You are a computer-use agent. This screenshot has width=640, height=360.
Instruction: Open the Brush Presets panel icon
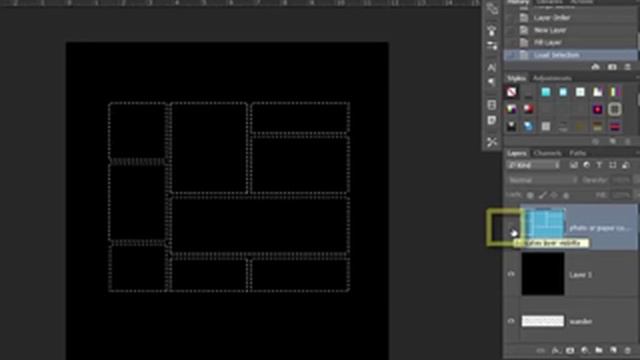coord(492,45)
